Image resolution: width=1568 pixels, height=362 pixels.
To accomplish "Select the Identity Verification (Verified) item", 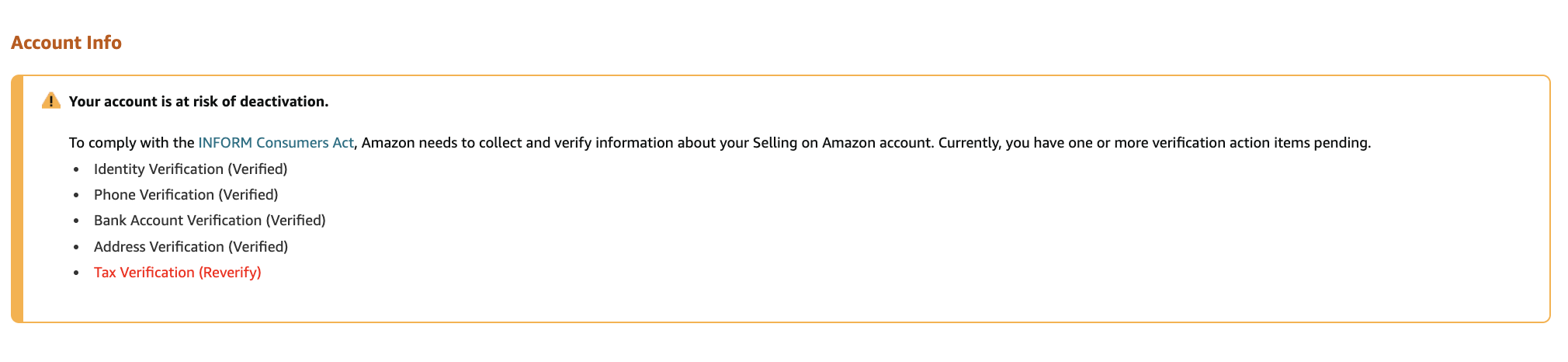I will coord(191,169).
